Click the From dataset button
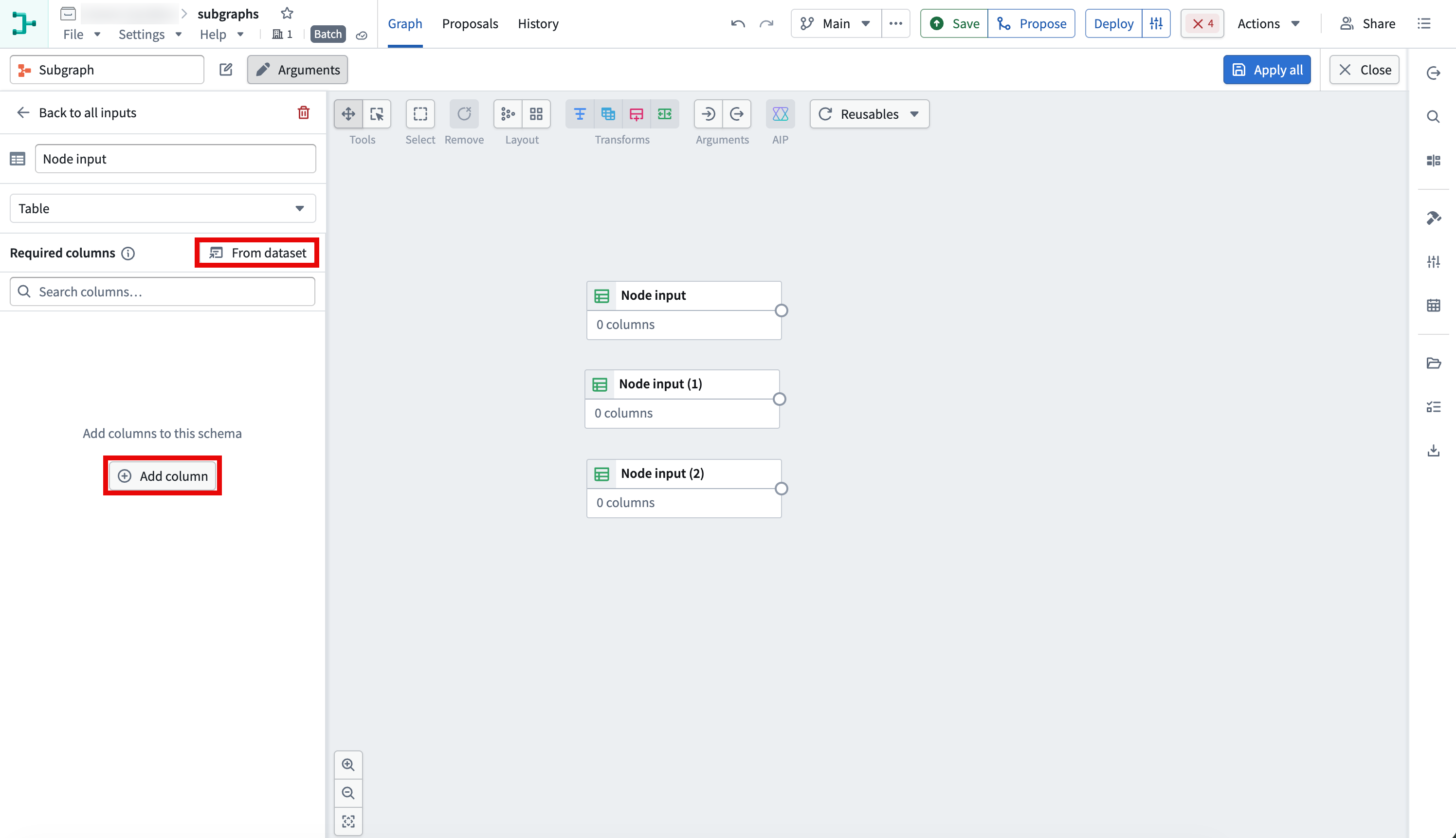This screenshot has width=1456, height=838. pos(257,253)
